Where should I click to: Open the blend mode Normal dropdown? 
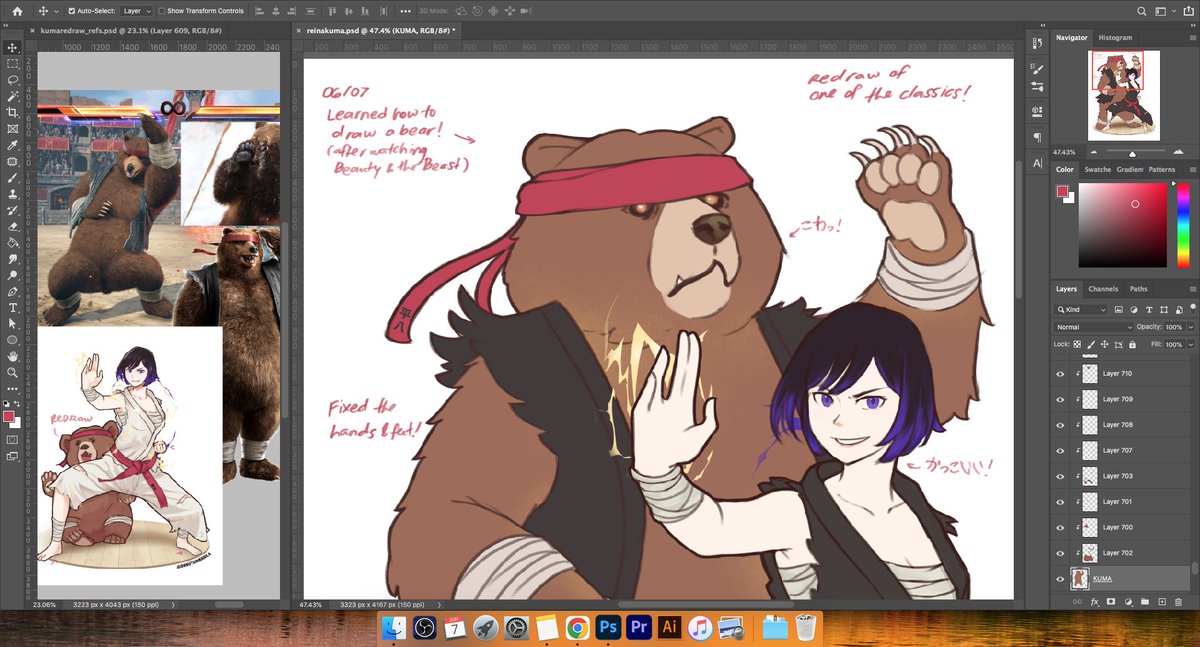pyautogui.click(x=1094, y=327)
